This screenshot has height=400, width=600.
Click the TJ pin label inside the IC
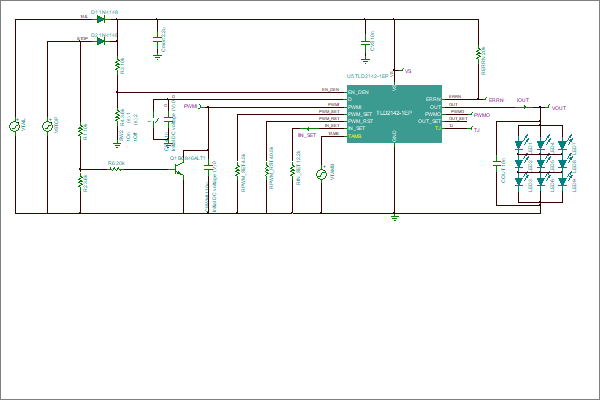point(438,129)
